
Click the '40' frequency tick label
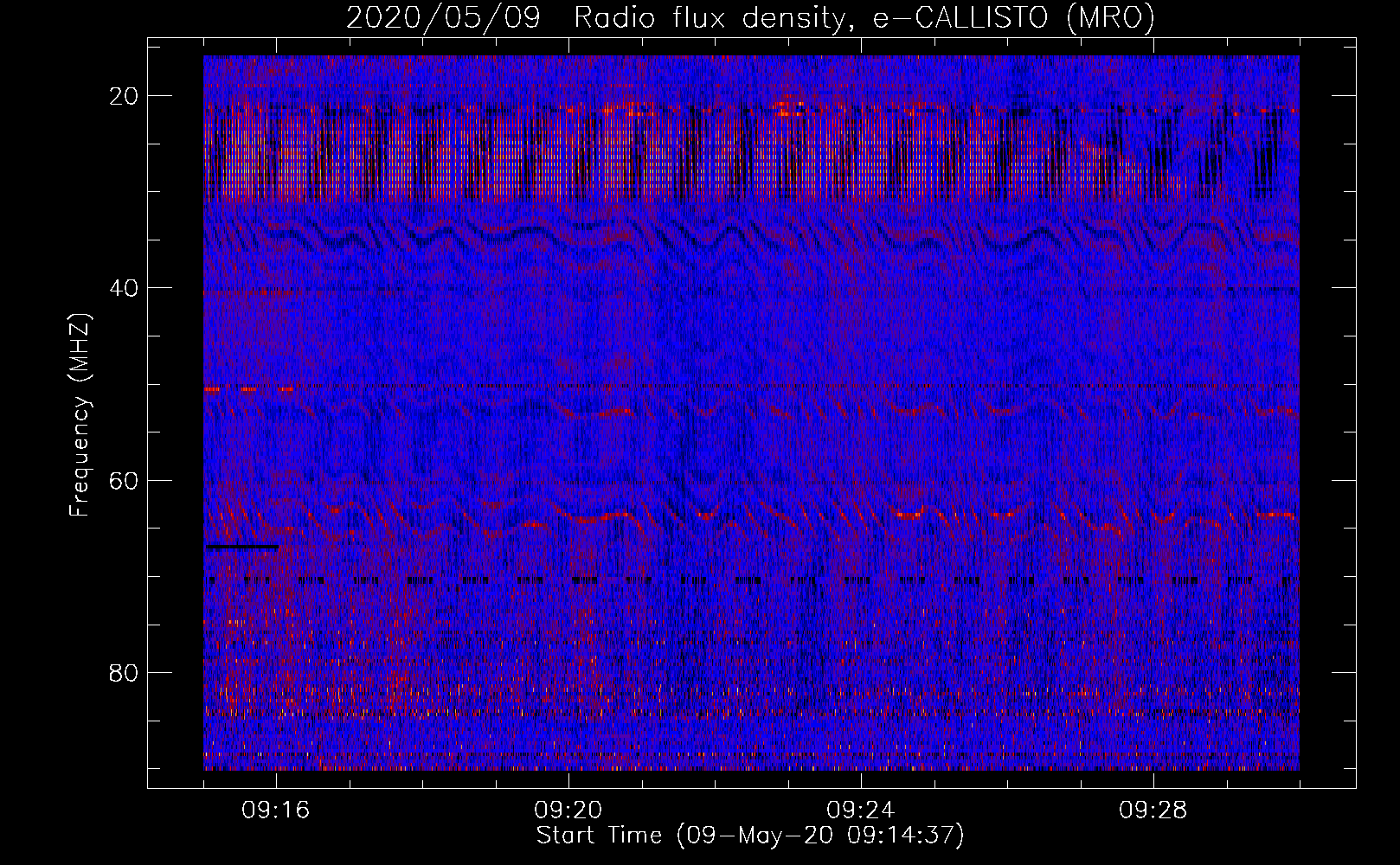(x=125, y=288)
